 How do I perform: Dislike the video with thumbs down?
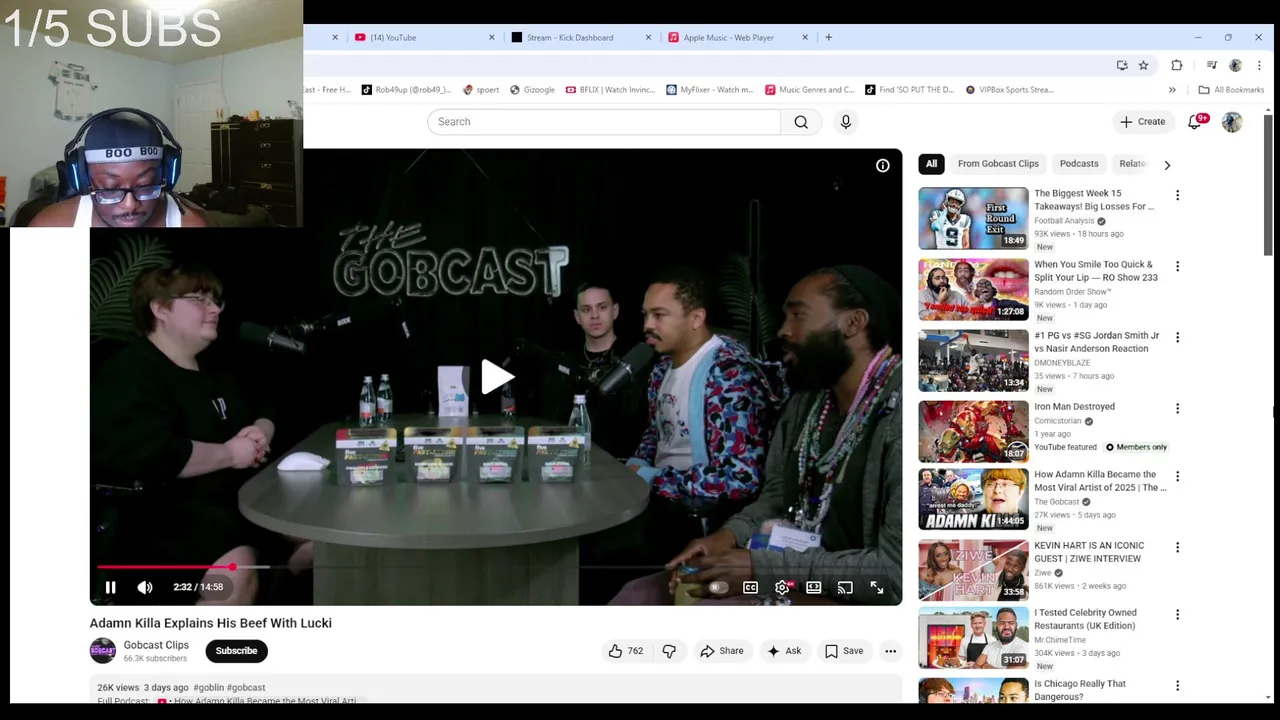(669, 651)
